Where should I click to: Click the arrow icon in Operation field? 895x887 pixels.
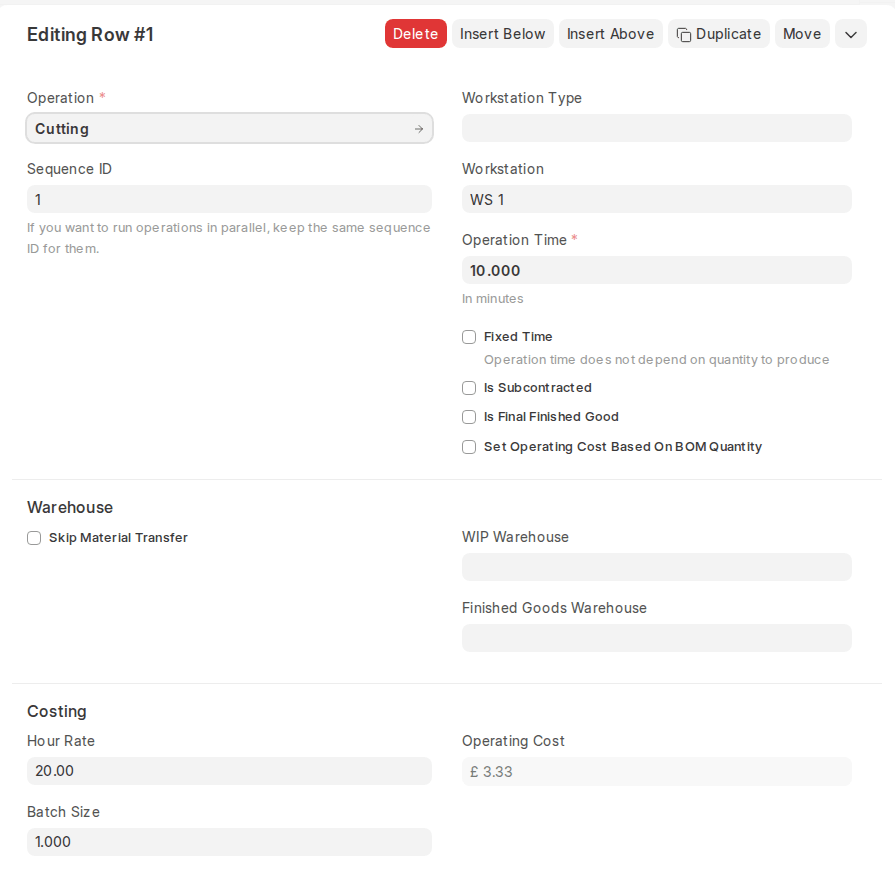(x=419, y=129)
